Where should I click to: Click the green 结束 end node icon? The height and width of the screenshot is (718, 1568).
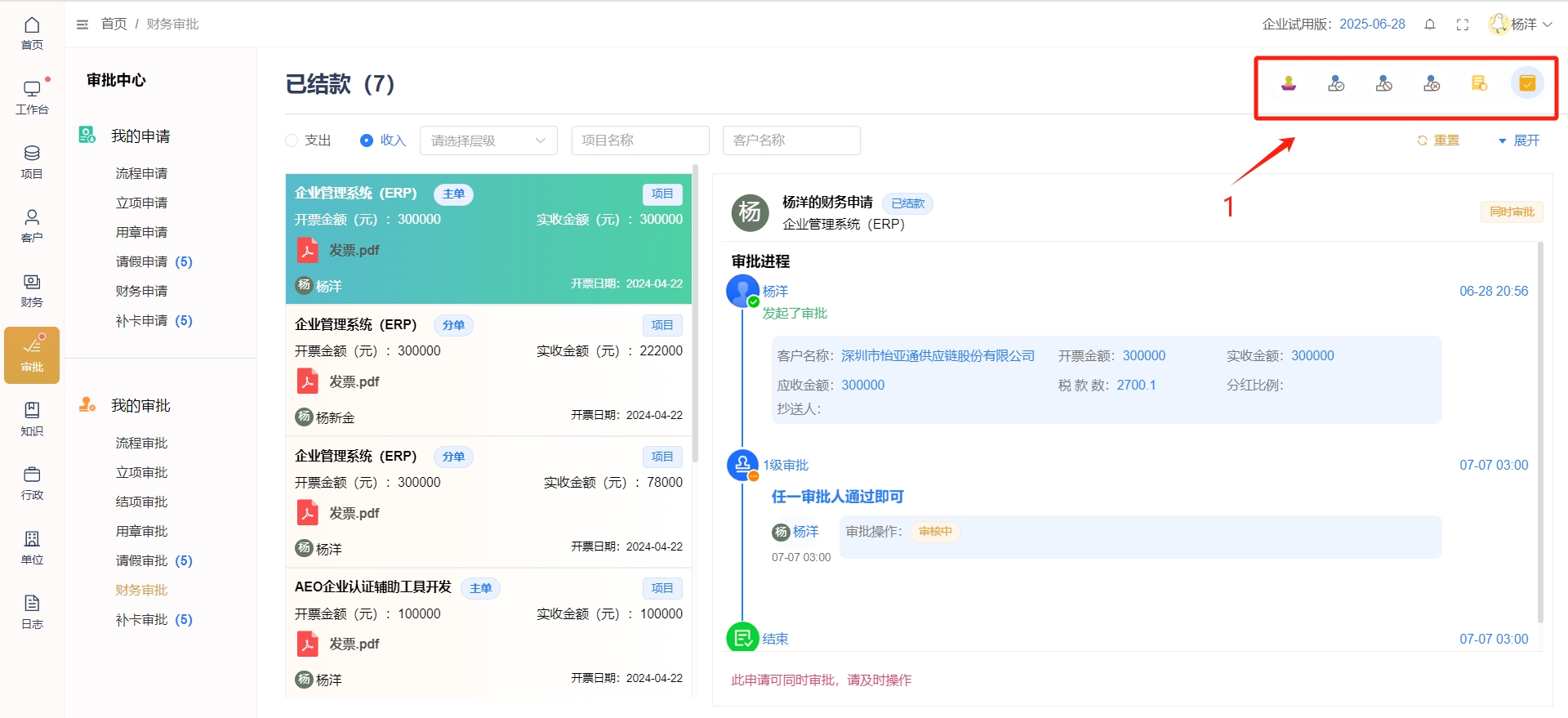742,638
